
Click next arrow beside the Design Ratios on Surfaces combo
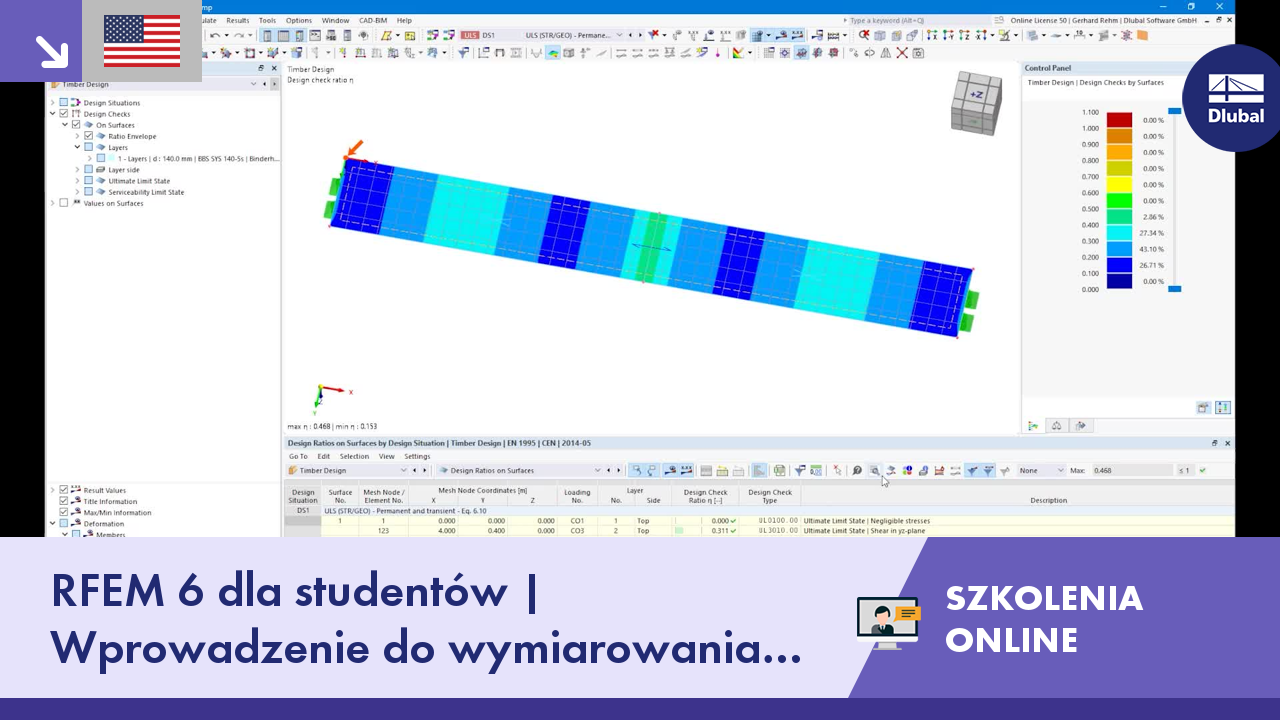[x=618, y=470]
